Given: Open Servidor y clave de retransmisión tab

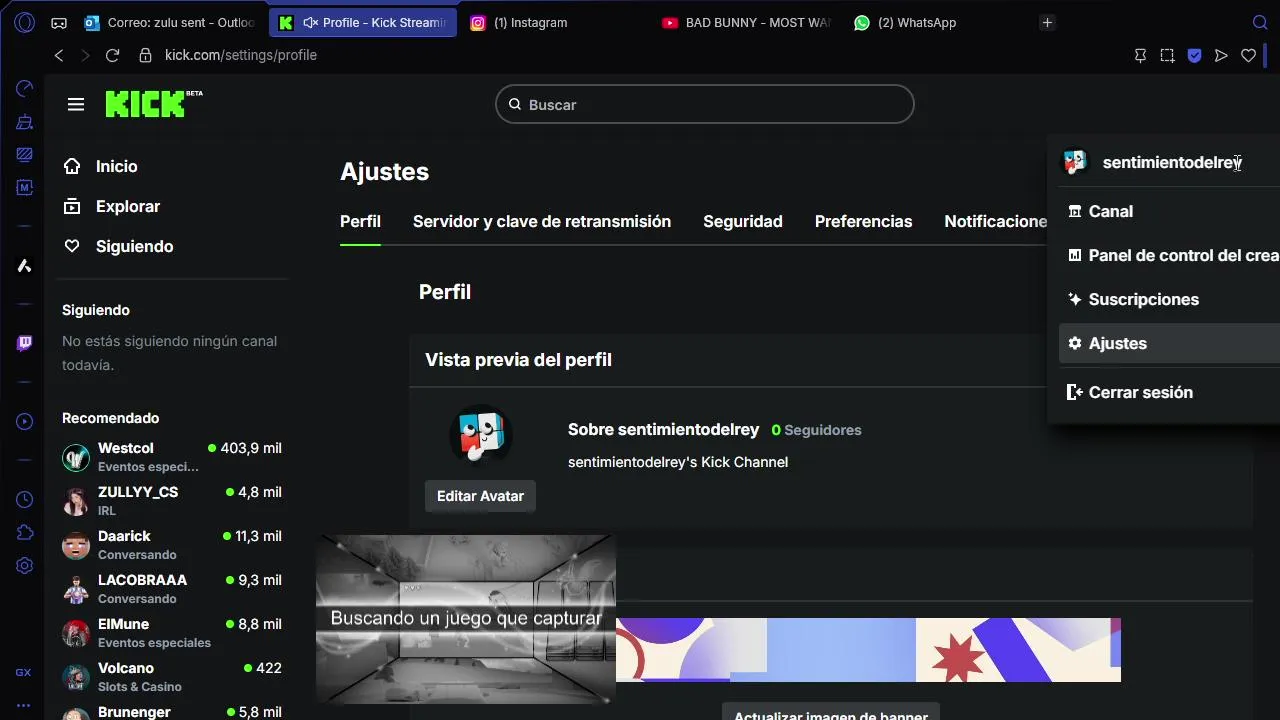Looking at the screenshot, I should pyautogui.click(x=542, y=221).
